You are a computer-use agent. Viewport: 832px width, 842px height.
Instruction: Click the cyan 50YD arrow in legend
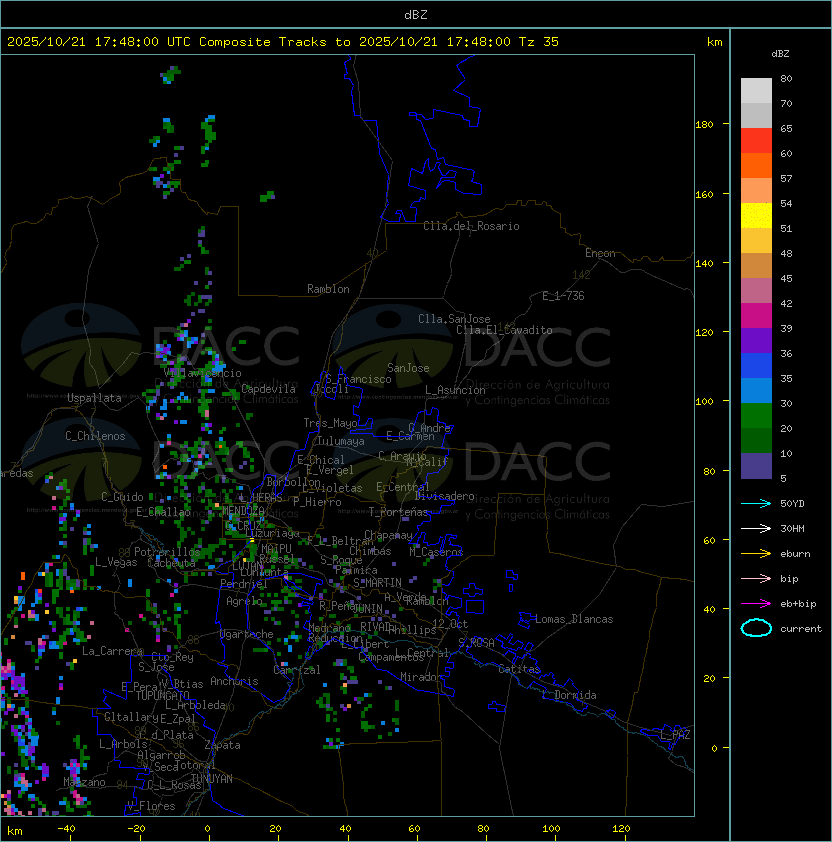pyautogui.click(x=756, y=503)
